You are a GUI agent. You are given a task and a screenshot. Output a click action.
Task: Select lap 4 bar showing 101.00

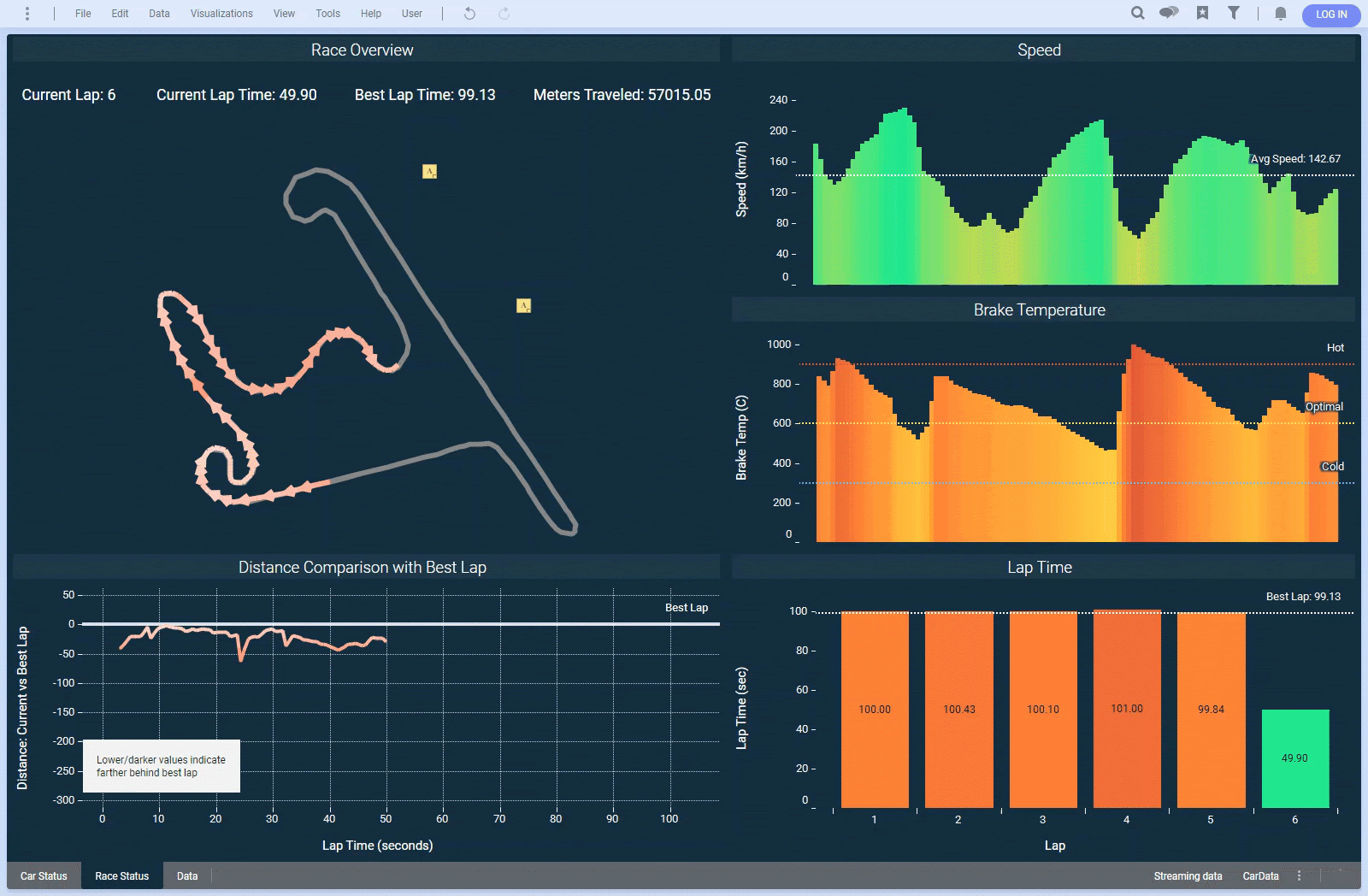1127,709
